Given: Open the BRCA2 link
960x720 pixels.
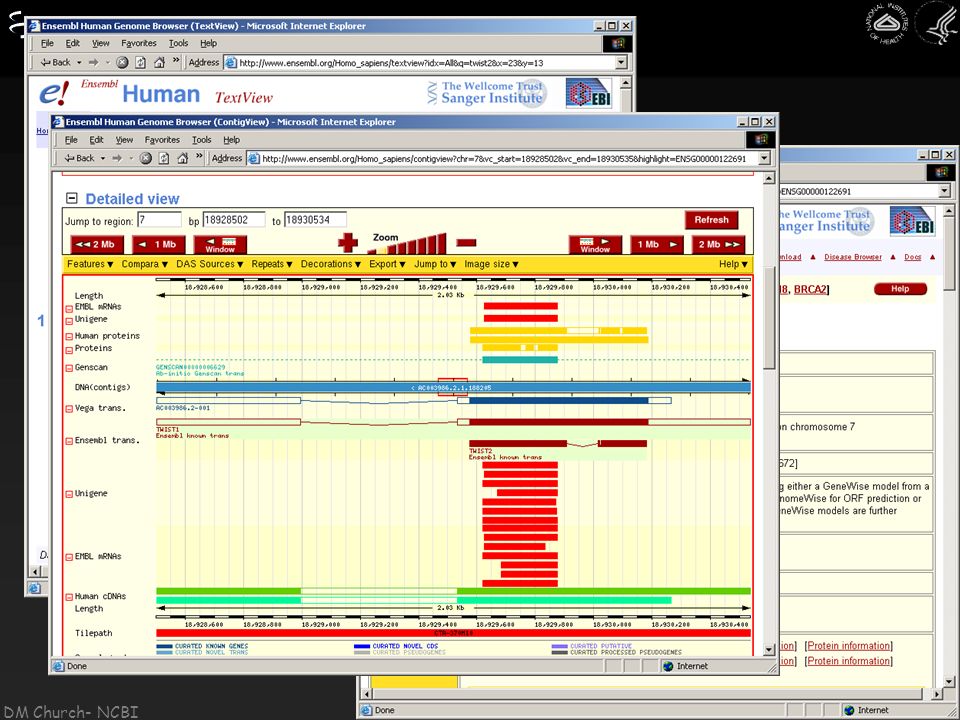Looking at the screenshot, I should pyautogui.click(x=811, y=289).
